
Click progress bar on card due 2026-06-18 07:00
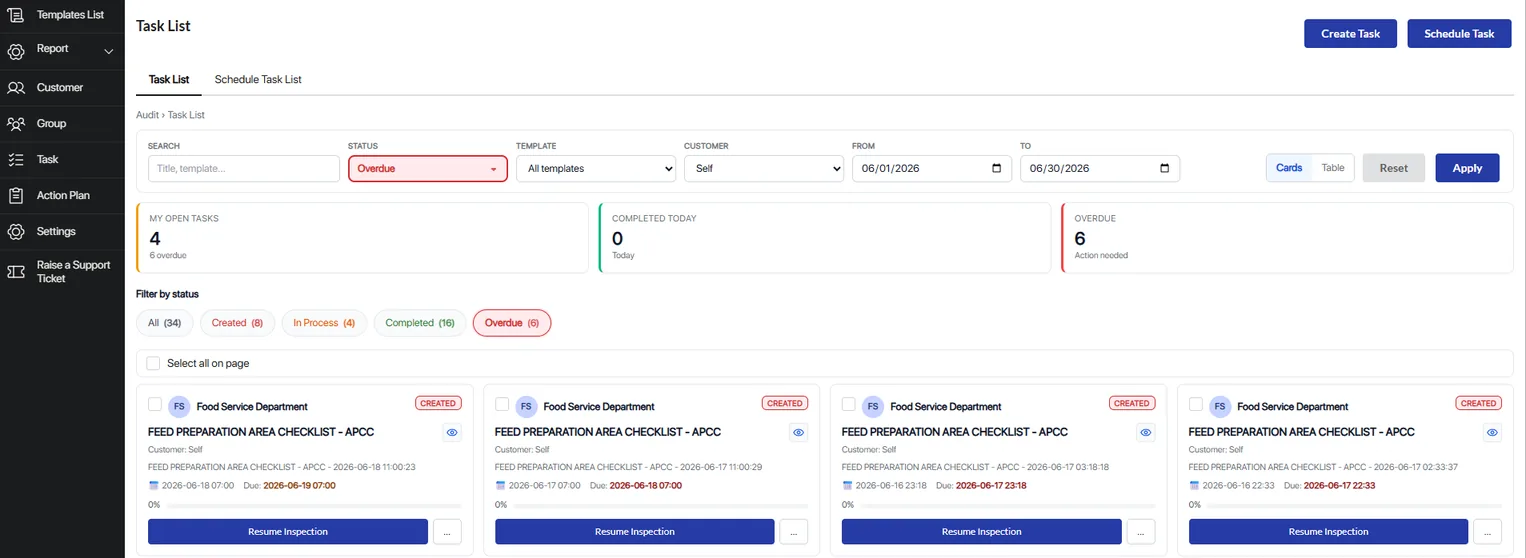pos(659,505)
